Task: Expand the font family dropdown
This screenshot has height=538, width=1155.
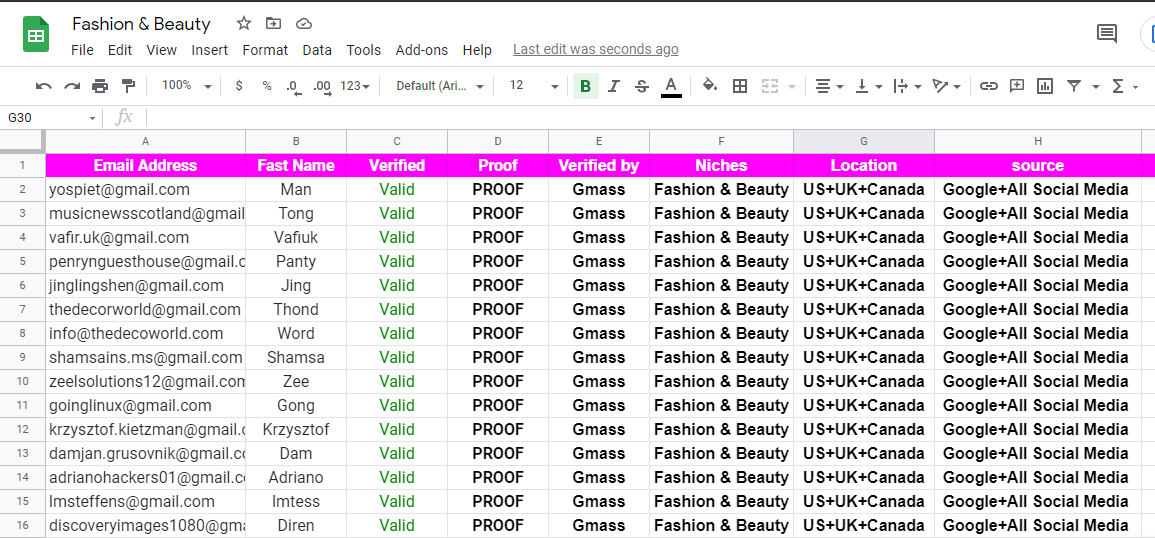Action: (439, 86)
